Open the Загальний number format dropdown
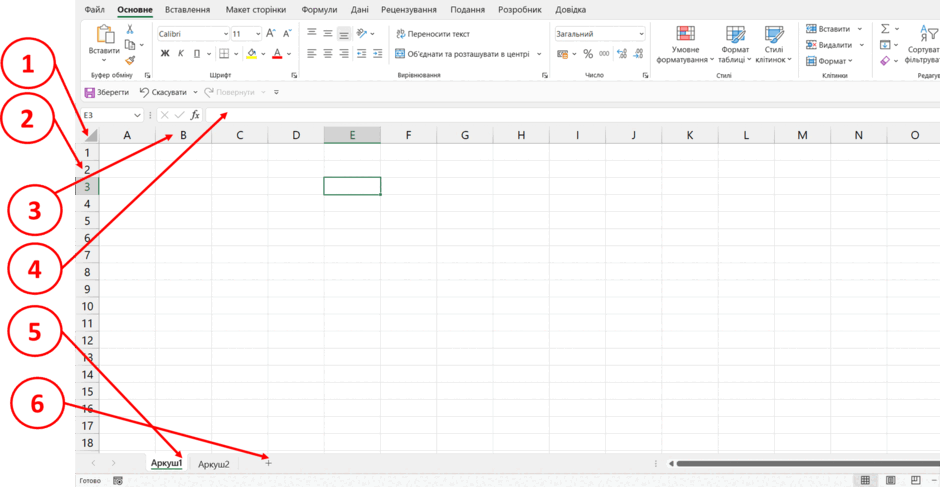The width and height of the screenshot is (940, 487). point(641,34)
